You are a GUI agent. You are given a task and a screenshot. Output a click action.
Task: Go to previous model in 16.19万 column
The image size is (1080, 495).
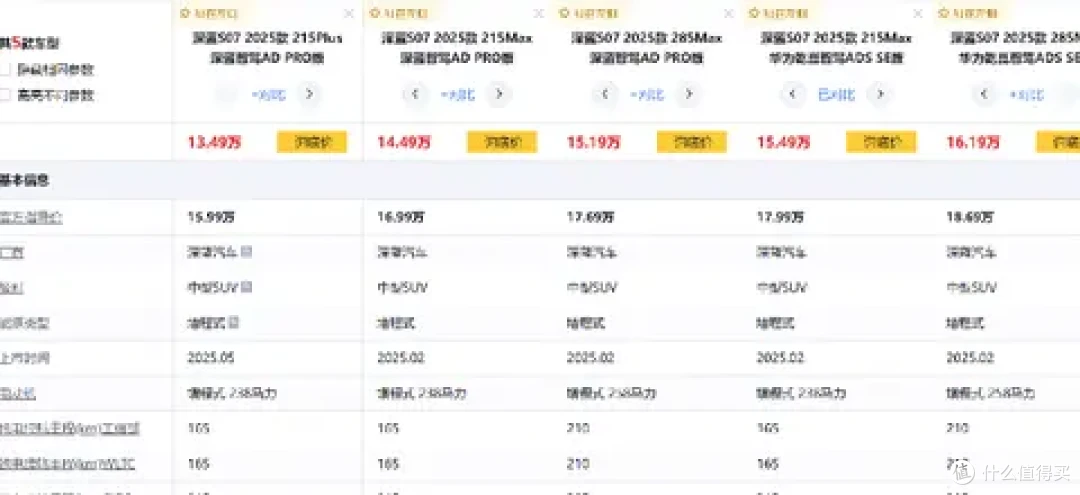coord(984,94)
